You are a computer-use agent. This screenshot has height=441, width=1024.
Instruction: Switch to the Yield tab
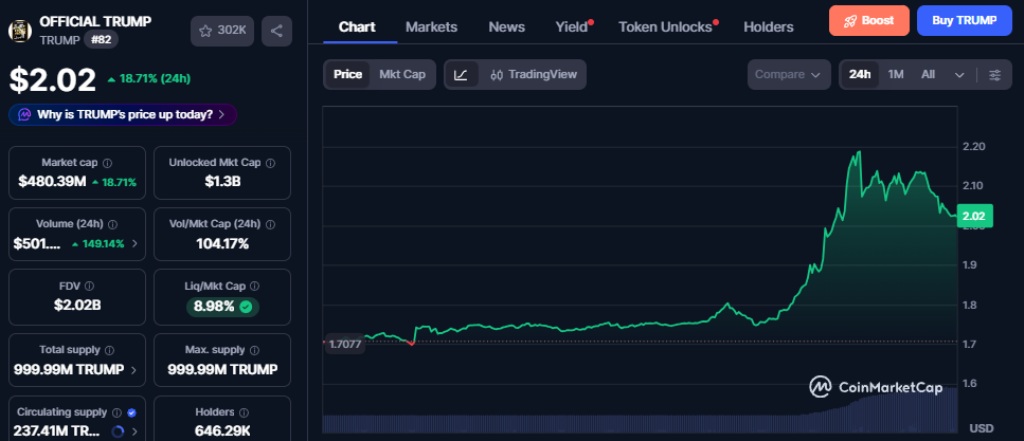coord(571,27)
